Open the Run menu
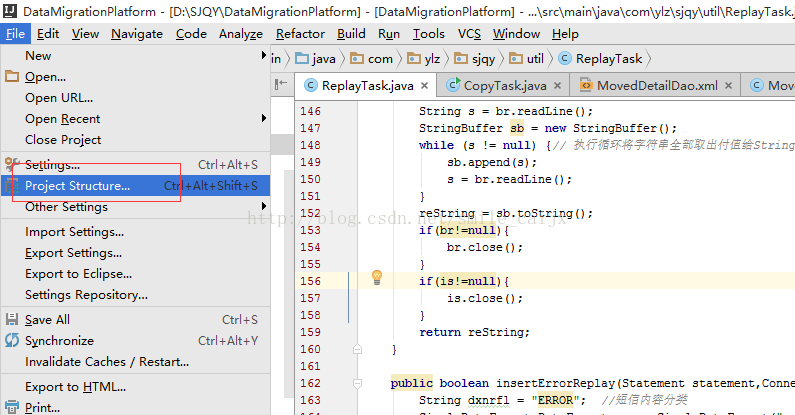The image size is (795, 415). (389, 34)
